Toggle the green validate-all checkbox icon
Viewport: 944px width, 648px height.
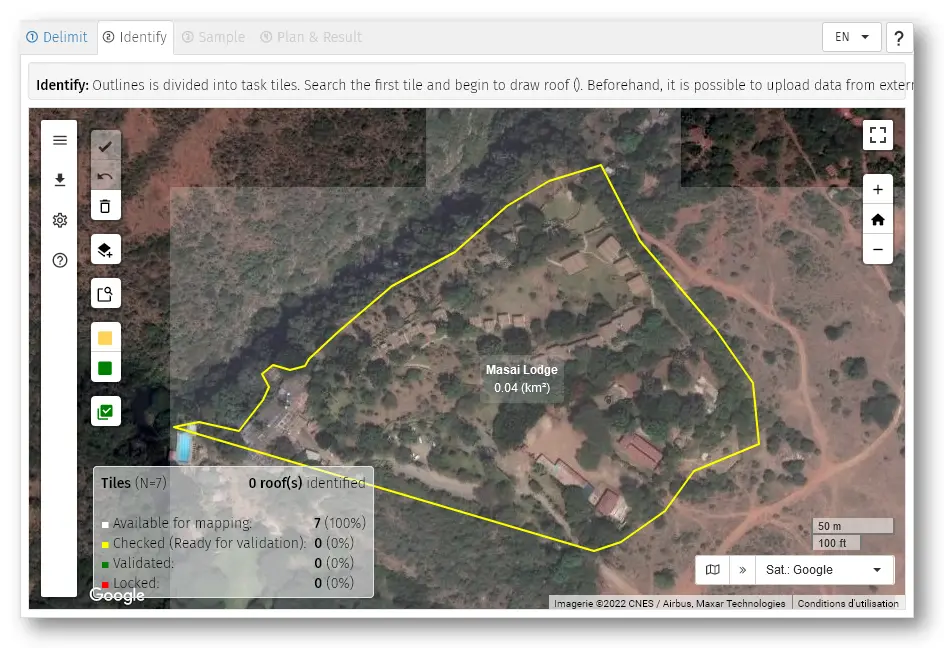[x=106, y=411]
